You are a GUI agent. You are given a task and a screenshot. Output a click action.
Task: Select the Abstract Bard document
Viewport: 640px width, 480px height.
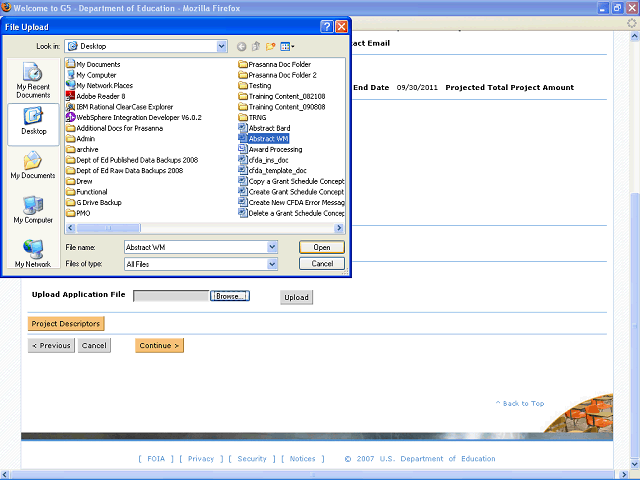click(264, 128)
